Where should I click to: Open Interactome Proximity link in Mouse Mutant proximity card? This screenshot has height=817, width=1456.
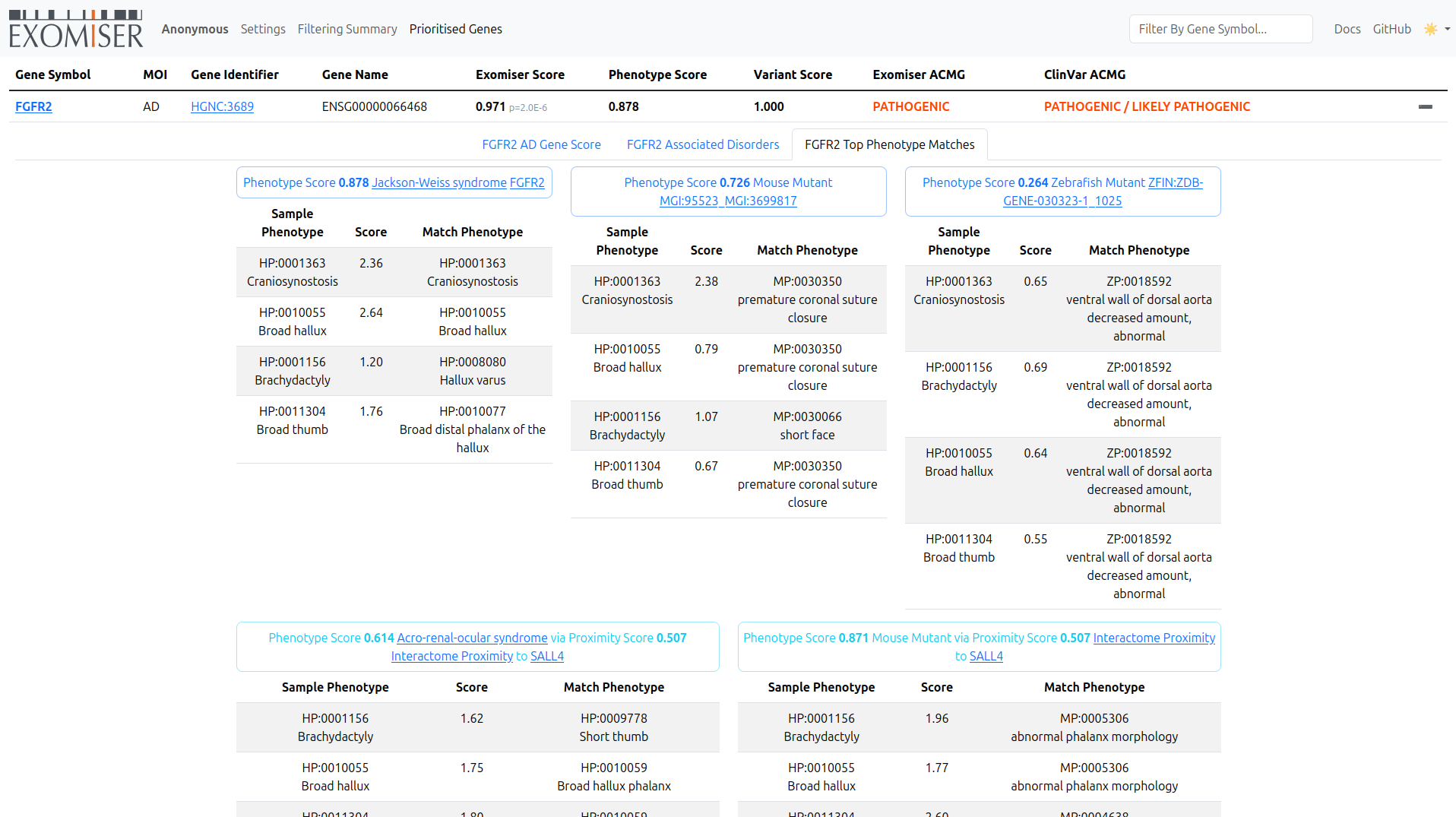(x=1154, y=638)
